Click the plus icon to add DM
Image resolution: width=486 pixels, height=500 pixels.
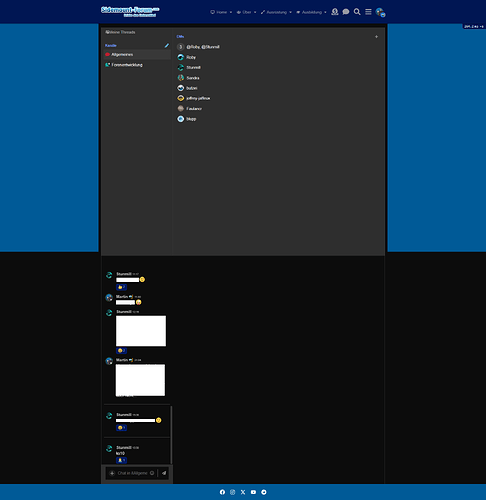coord(376,37)
